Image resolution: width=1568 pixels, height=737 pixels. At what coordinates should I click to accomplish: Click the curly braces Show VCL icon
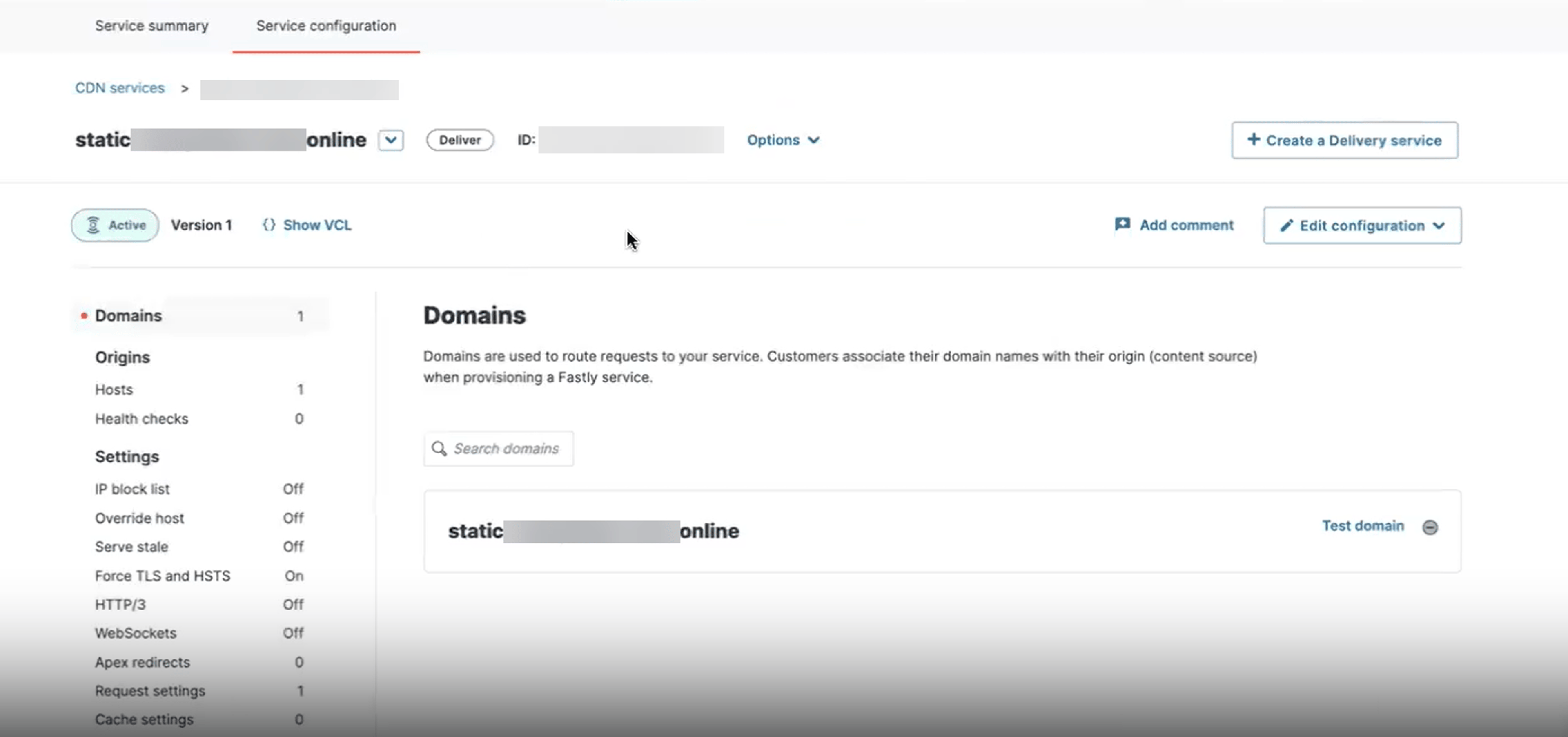point(268,225)
